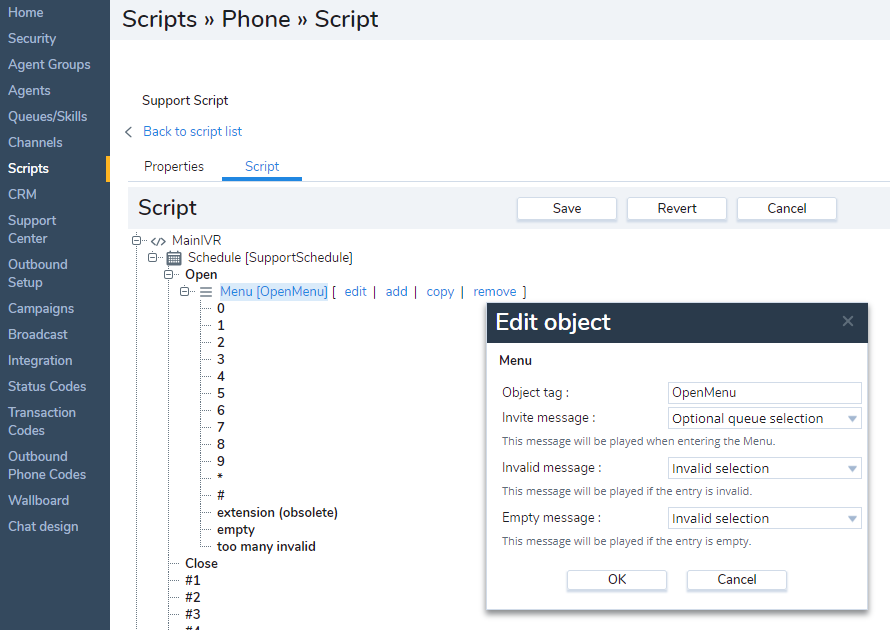Open Broadcast in the sidebar

click(37, 334)
